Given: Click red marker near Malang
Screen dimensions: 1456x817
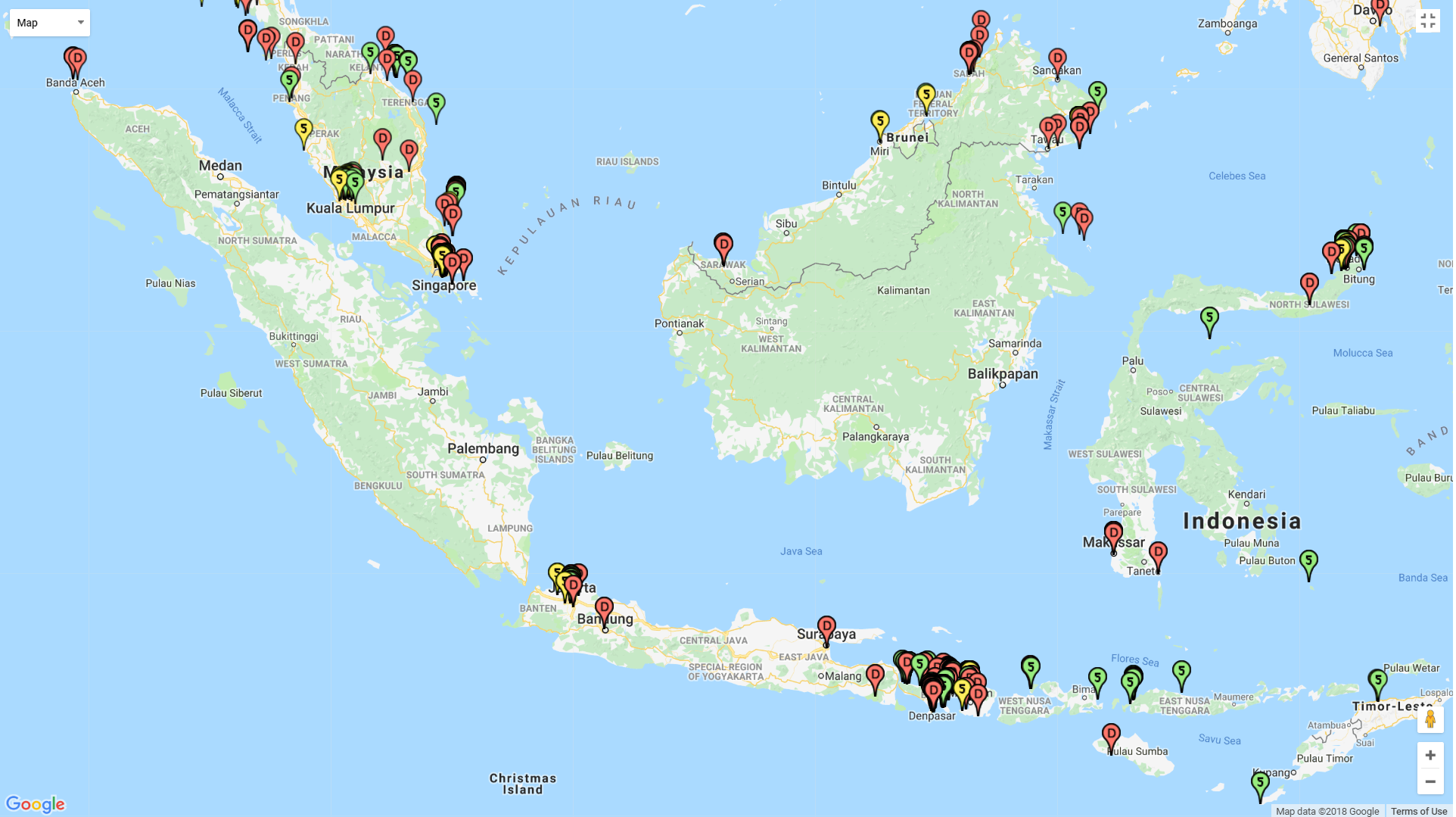Looking at the screenshot, I should (x=876, y=678).
